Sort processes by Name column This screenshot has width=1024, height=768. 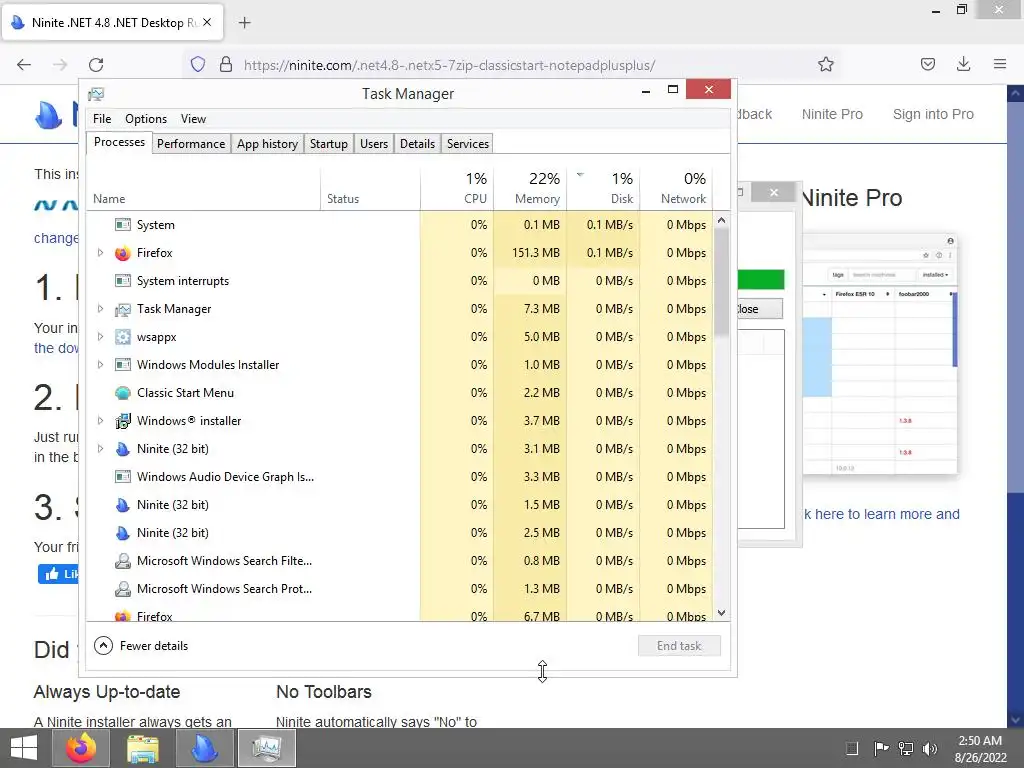point(204,188)
